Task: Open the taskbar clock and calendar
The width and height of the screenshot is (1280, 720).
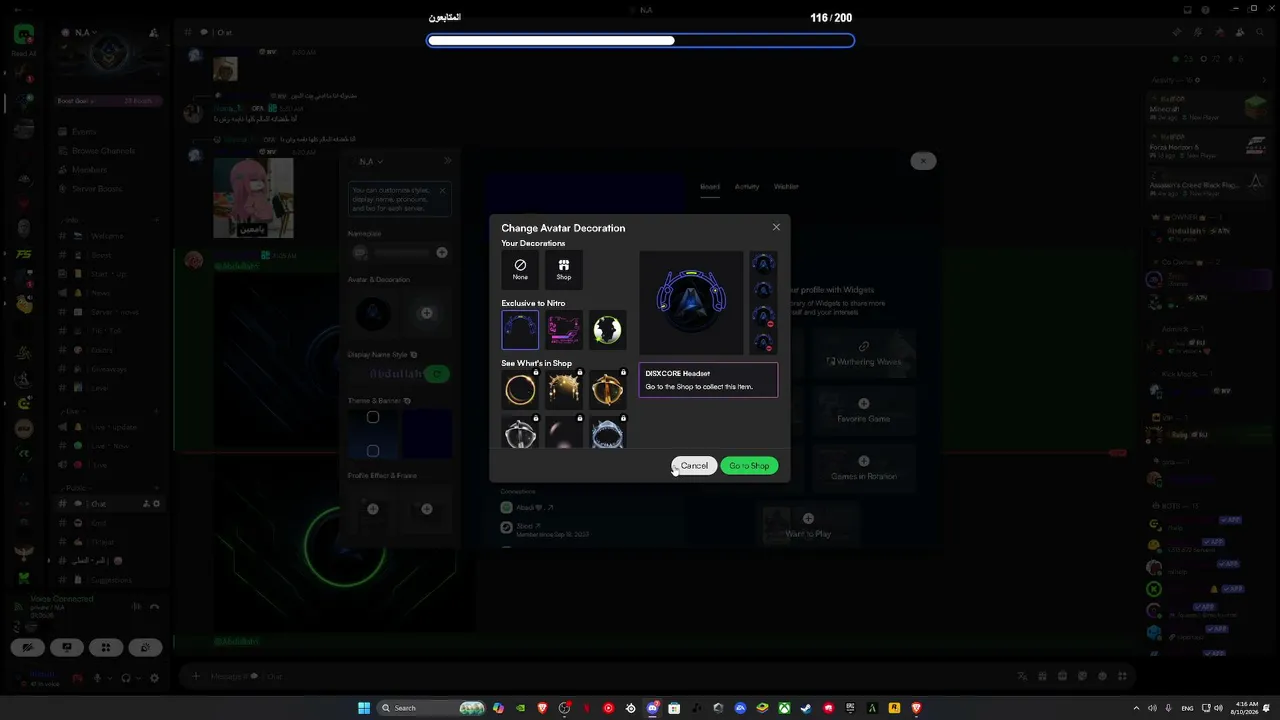Action: click(1246, 708)
